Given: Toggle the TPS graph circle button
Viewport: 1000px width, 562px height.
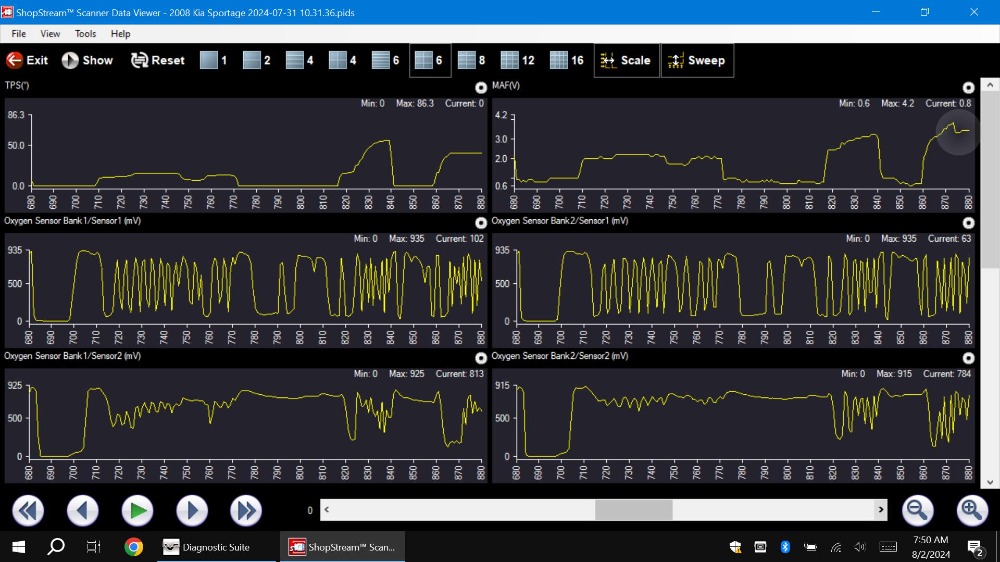Looking at the screenshot, I should point(481,88).
